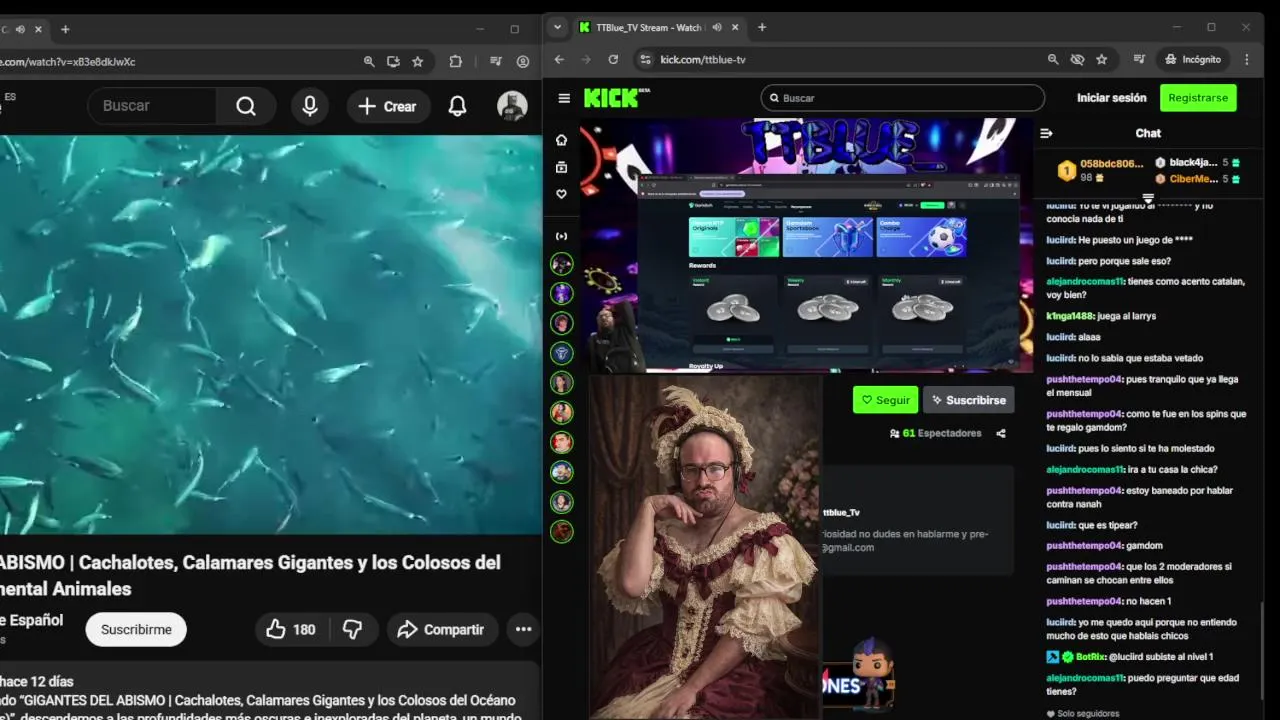The height and width of the screenshot is (720, 1280).
Task: Open the last recommended channel avatar in the Kick sidebar
Action: pos(562,531)
